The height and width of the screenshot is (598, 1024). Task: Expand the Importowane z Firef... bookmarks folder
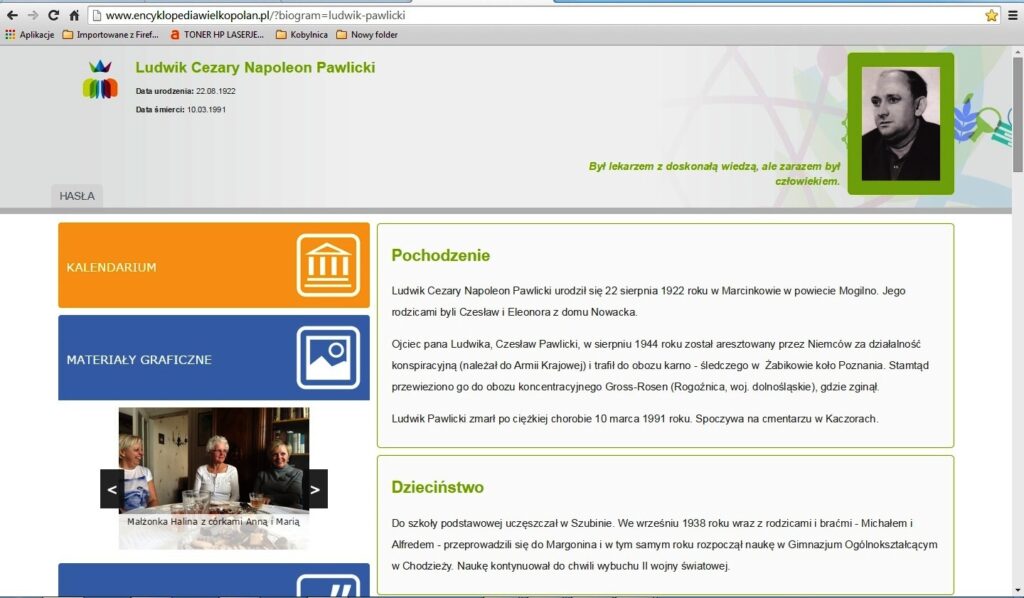110,35
